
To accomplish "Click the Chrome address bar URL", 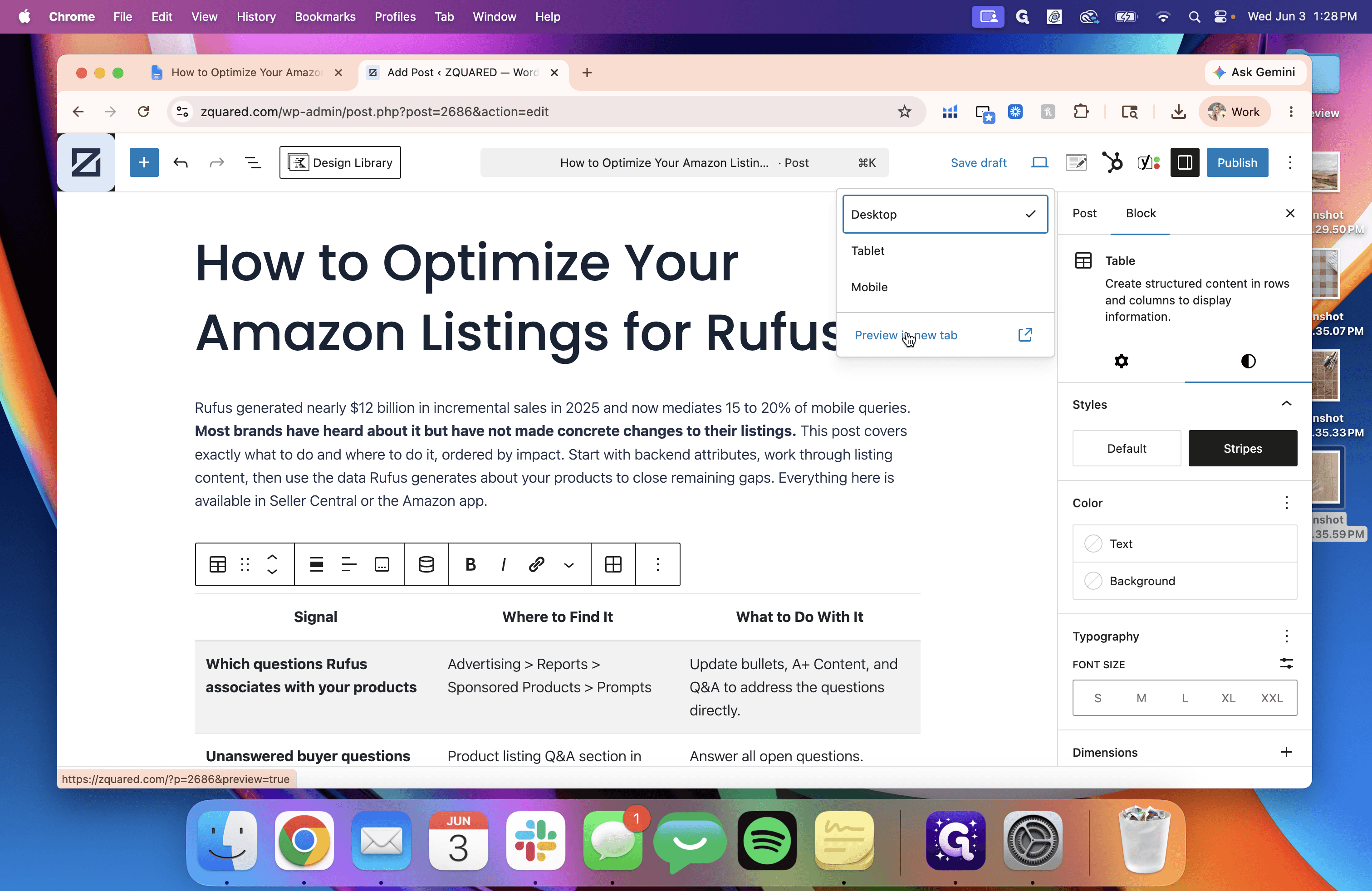I will pos(374,112).
